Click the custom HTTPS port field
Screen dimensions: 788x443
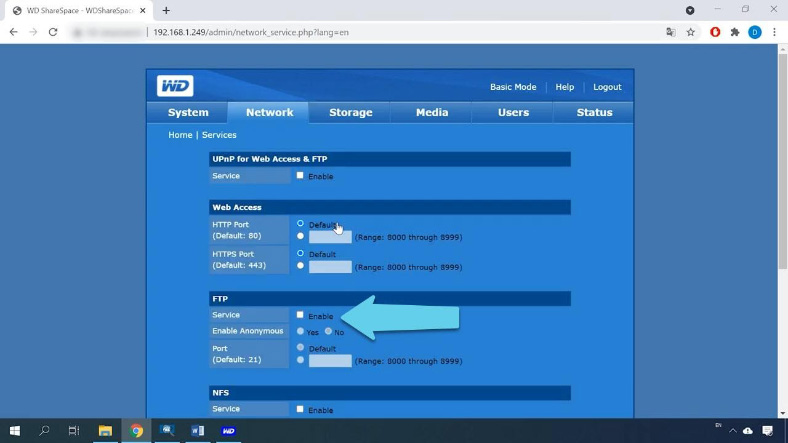[x=330, y=267]
